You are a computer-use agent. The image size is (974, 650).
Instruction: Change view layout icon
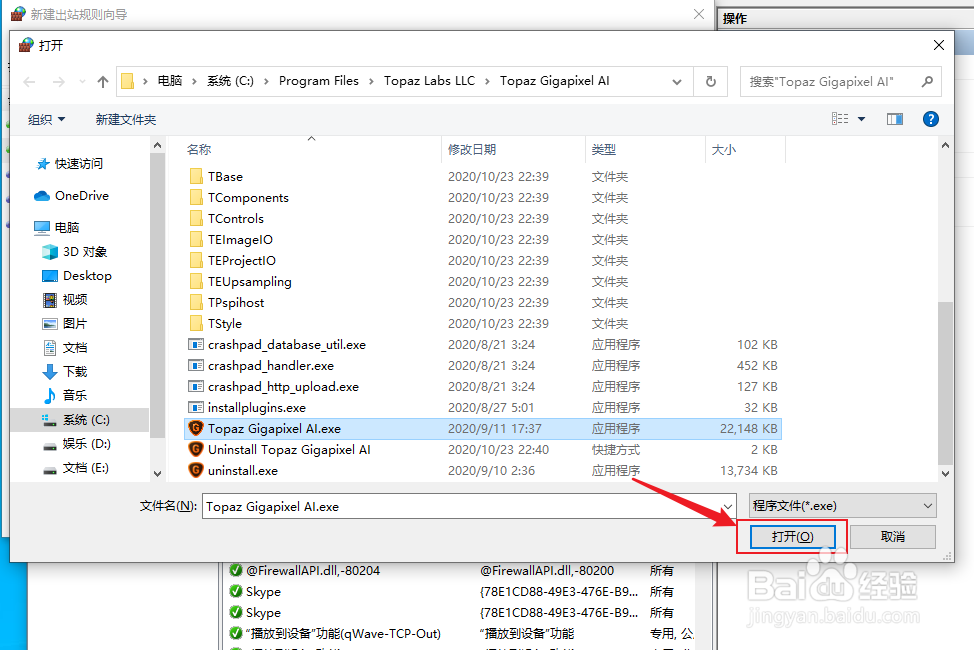(x=840, y=119)
